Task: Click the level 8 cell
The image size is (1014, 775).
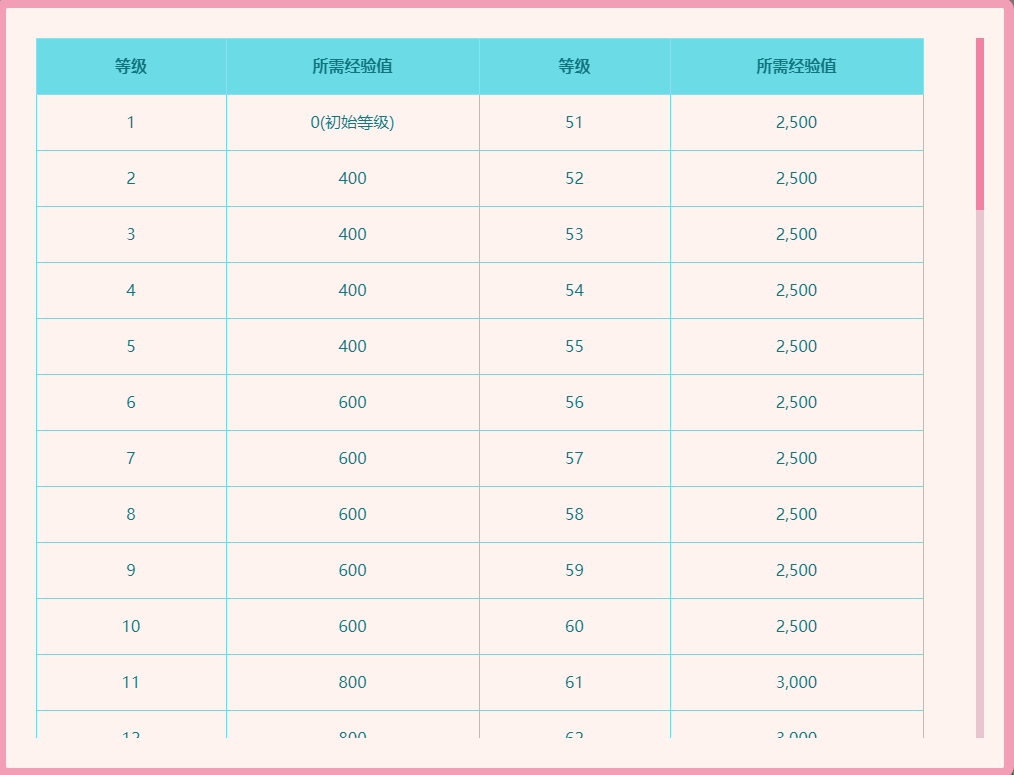Action: click(x=131, y=515)
